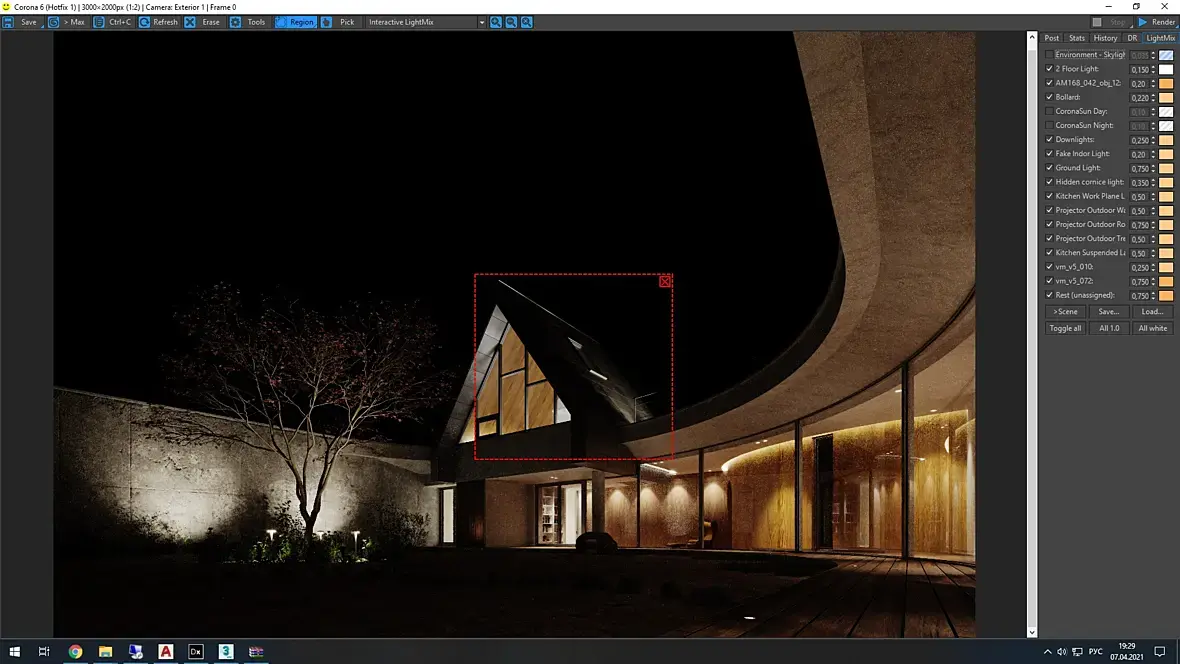Switch to the DR tab
This screenshot has height=664, width=1180.
pos(1132,38)
